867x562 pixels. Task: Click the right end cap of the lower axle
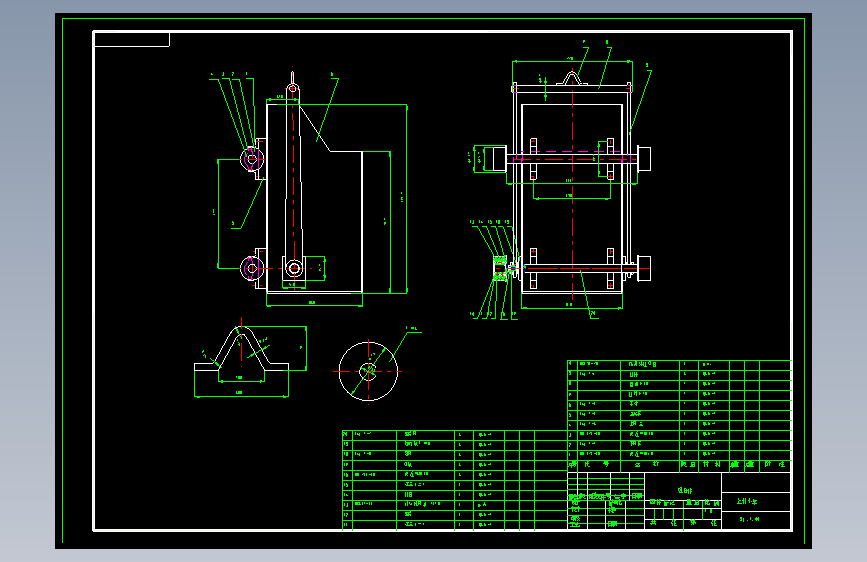[x=644, y=268]
